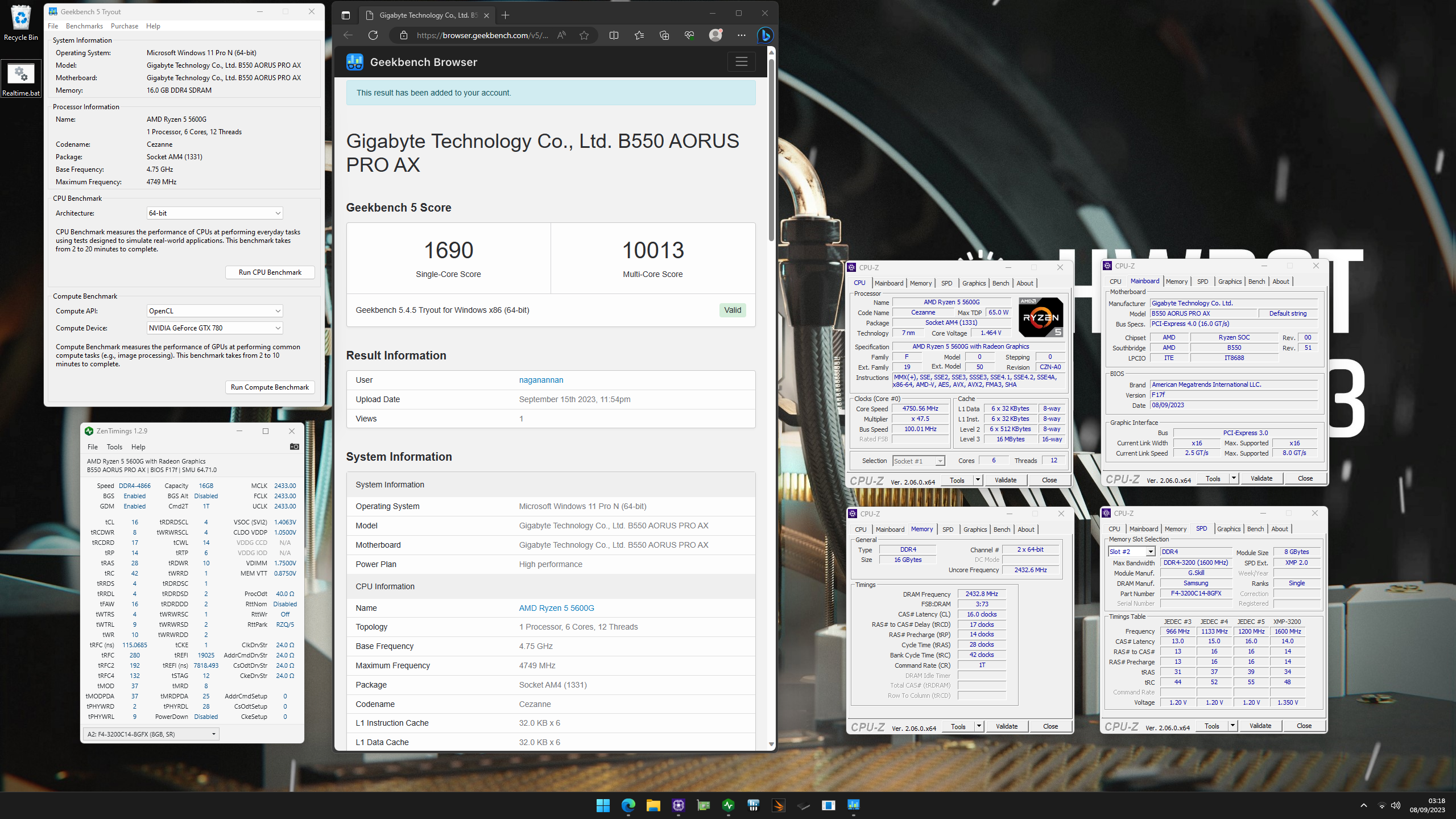
Task: Open a new Edge tab with the plus
Action: (506, 15)
